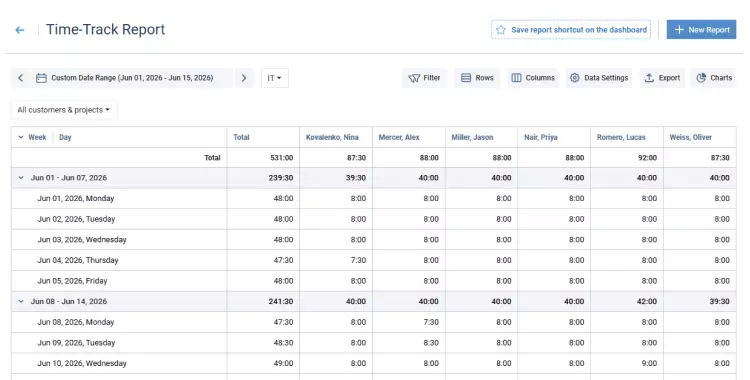750x380 pixels.
Task: Collapse the Jun 01 - Jun 07 week
Action: pyautogui.click(x=21, y=178)
